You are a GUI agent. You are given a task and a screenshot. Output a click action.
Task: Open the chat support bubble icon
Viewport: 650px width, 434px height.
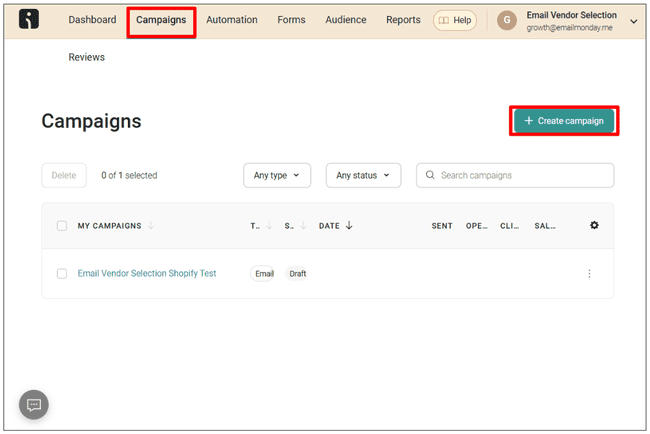point(34,404)
